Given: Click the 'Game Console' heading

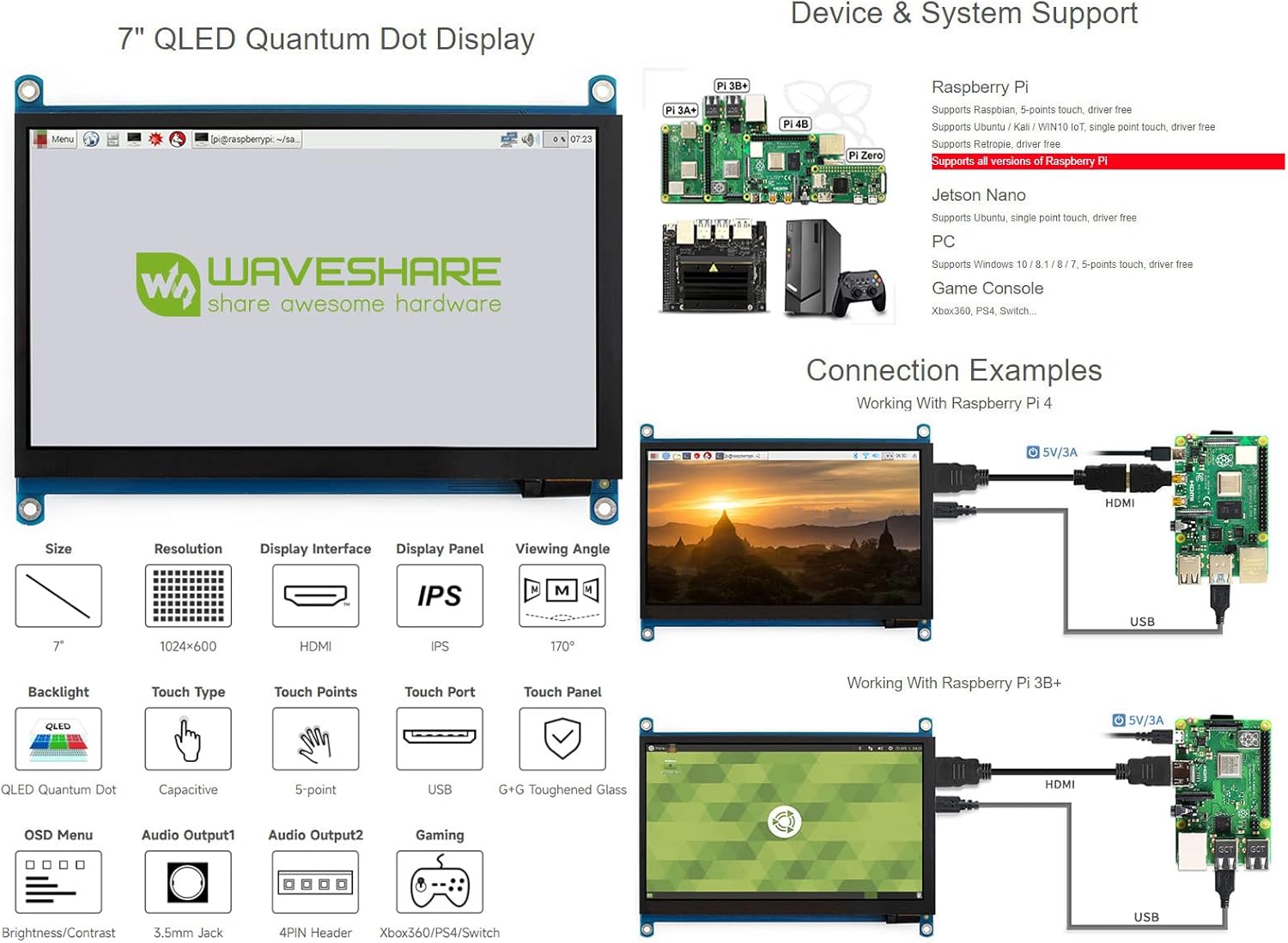Looking at the screenshot, I should click(987, 289).
